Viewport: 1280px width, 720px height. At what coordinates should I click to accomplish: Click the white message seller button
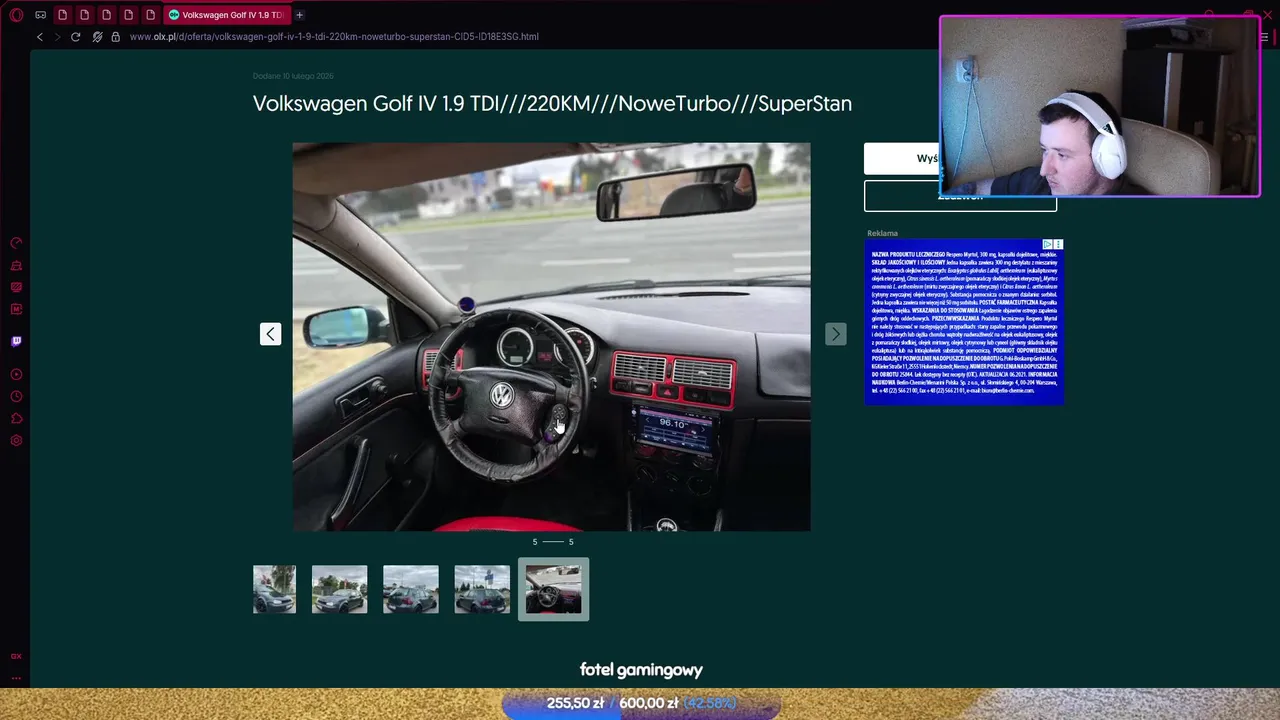(x=901, y=158)
